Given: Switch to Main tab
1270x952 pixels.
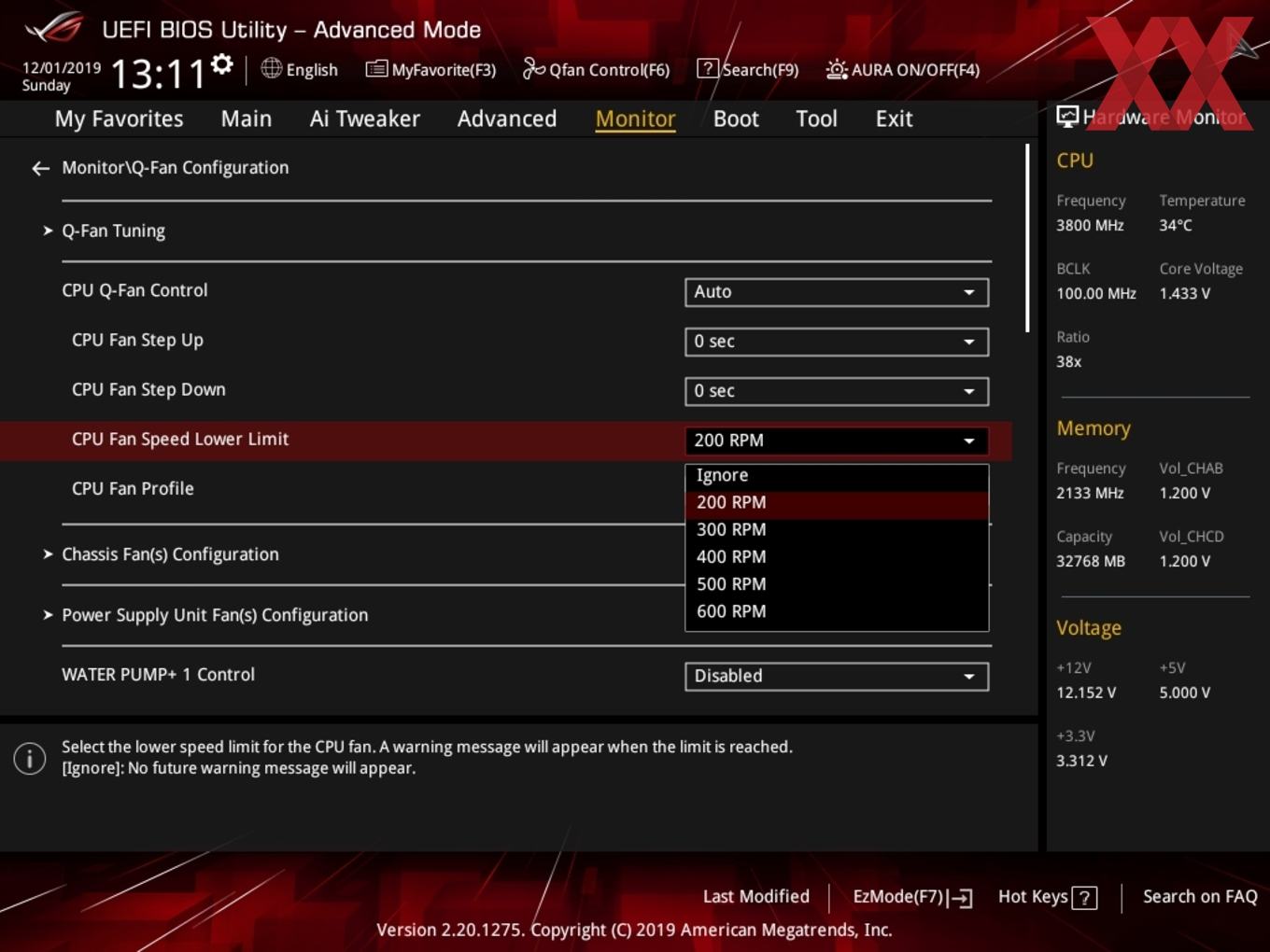Looking at the screenshot, I should (247, 119).
